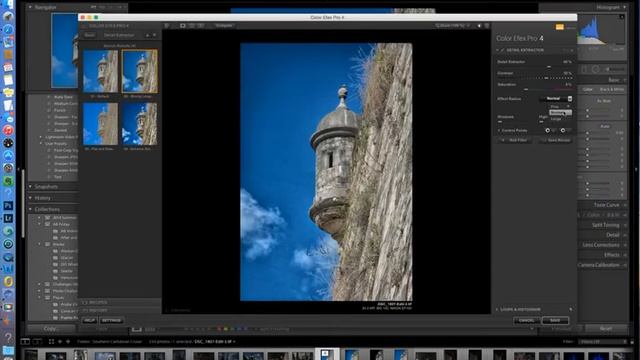The width and height of the screenshot is (640, 360).
Task: Click Lightroom Copy button
Action: tap(51, 329)
